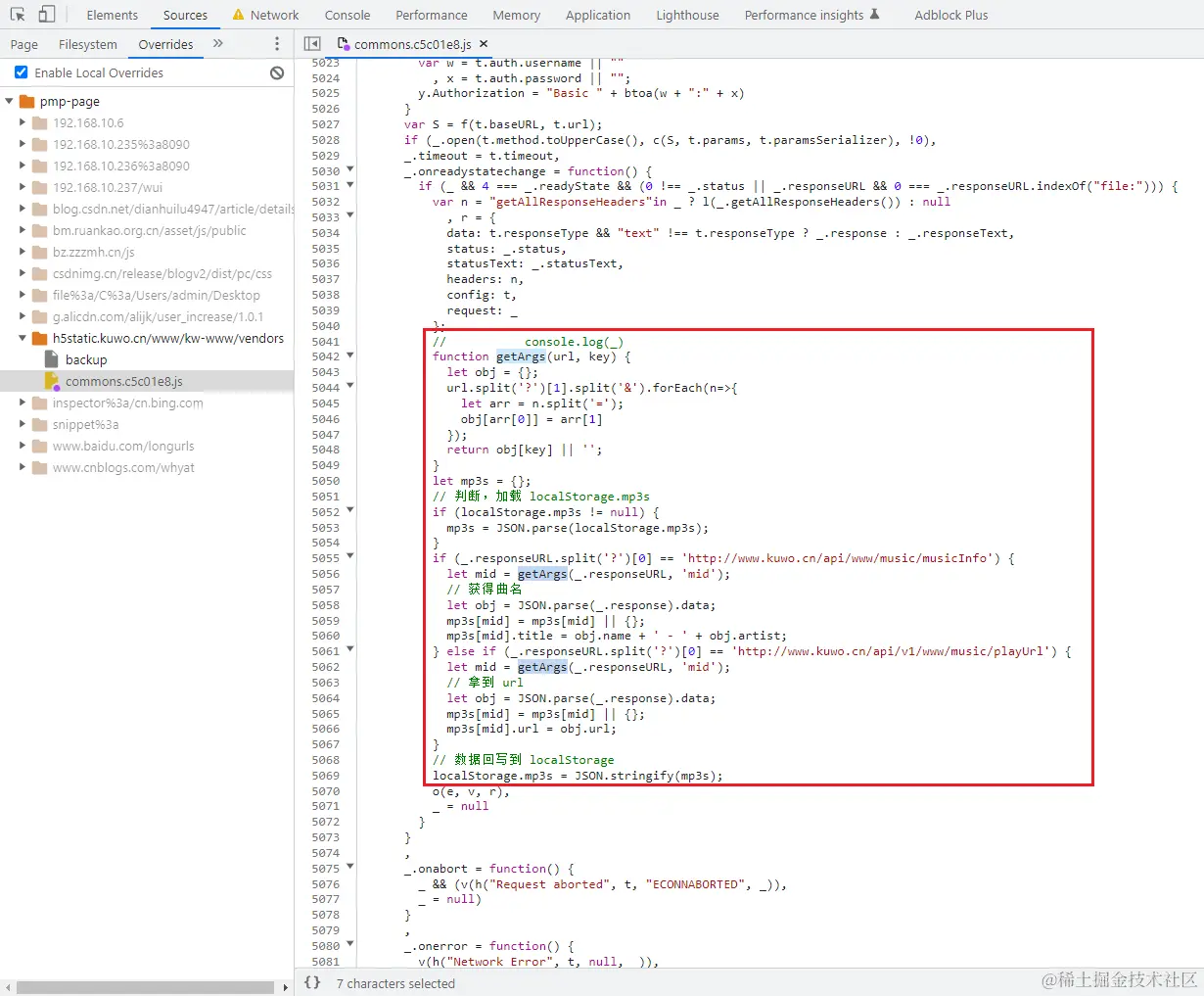This screenshot has height=996, width=1204.
Task: Expand the 192.168.10.237/wui folder
Action: [22, 188]
